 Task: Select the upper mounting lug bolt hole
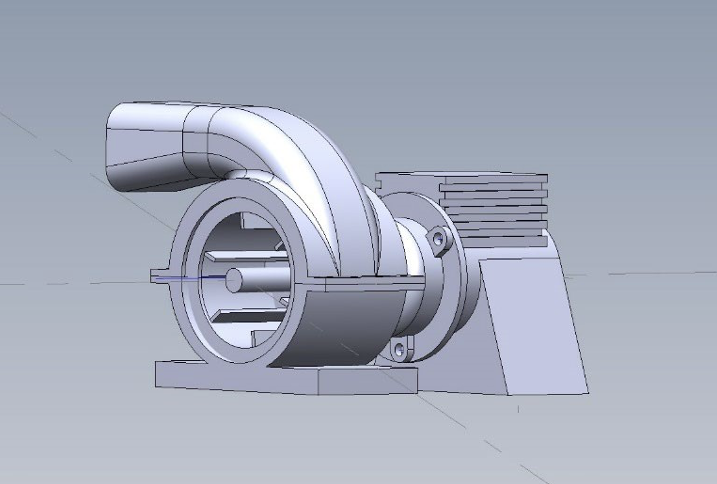click(x=439, y=238)
